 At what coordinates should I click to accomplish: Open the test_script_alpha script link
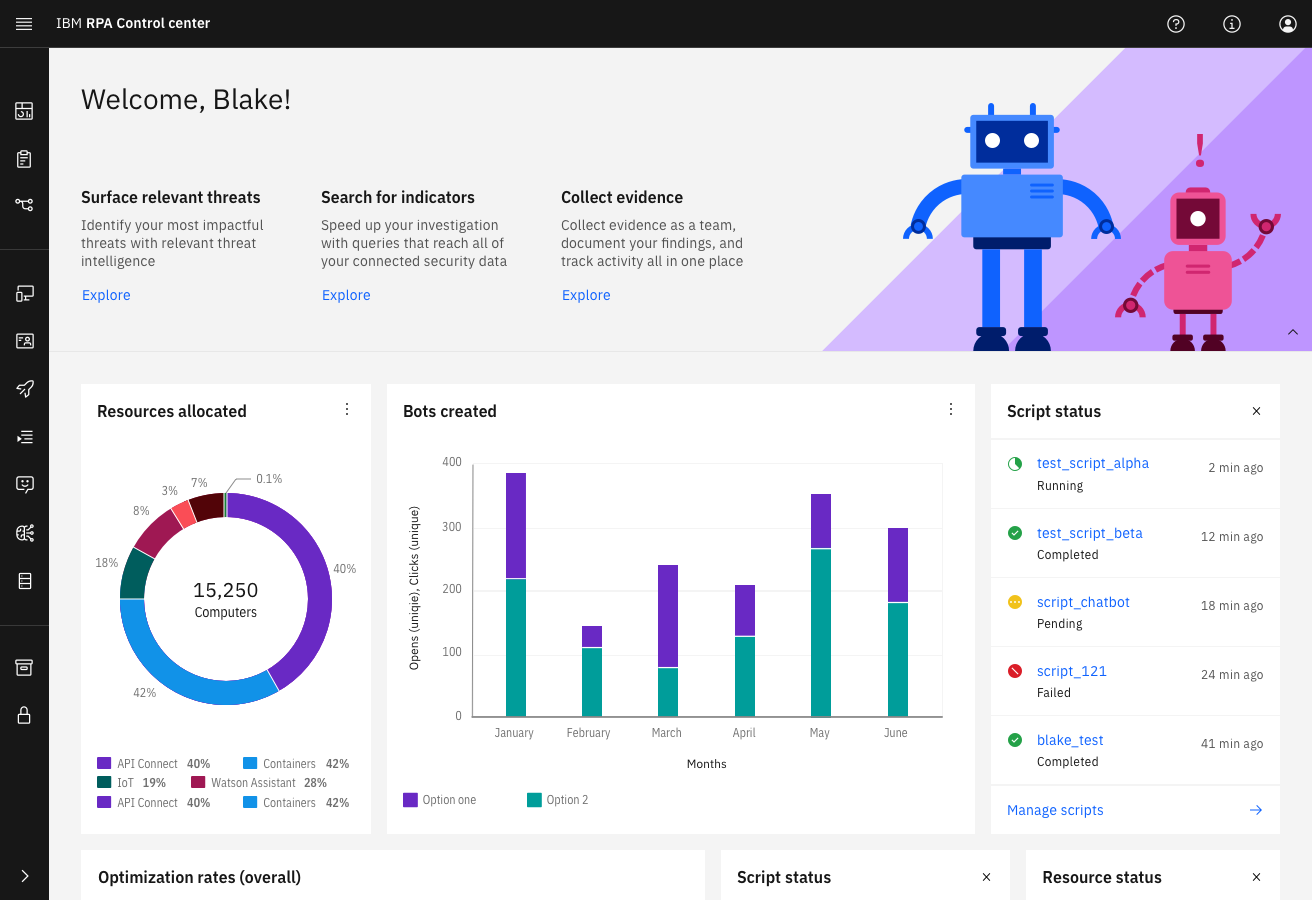point(1093,463)
